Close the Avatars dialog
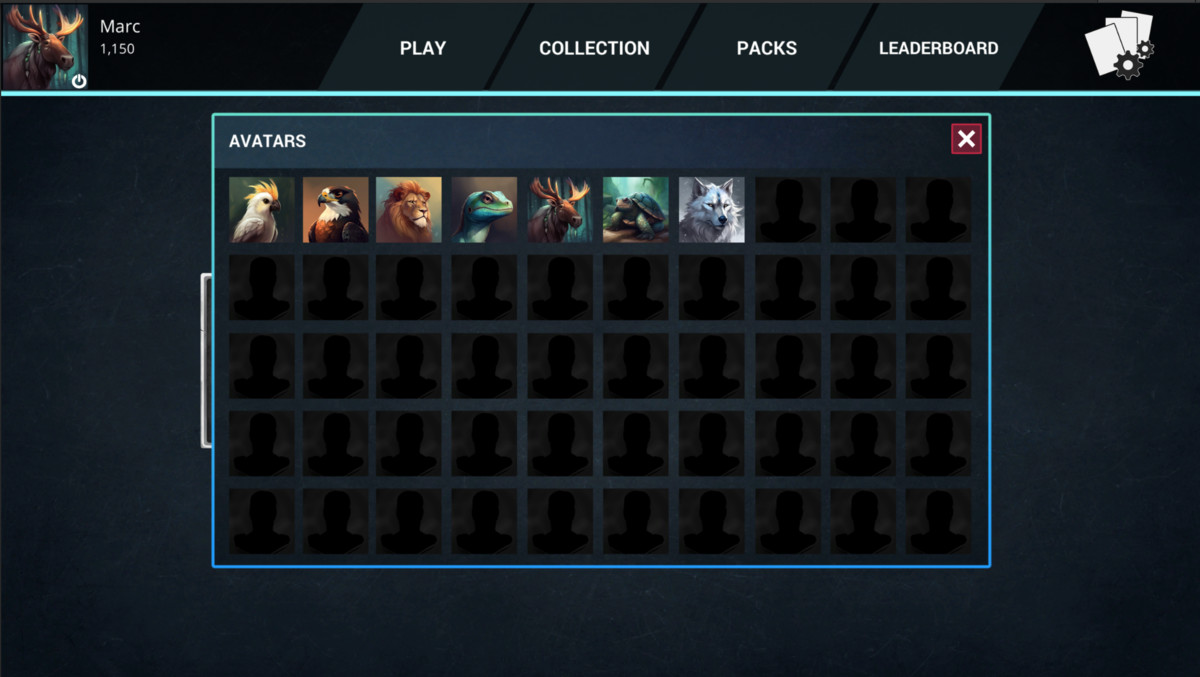 tap(966, 139)
